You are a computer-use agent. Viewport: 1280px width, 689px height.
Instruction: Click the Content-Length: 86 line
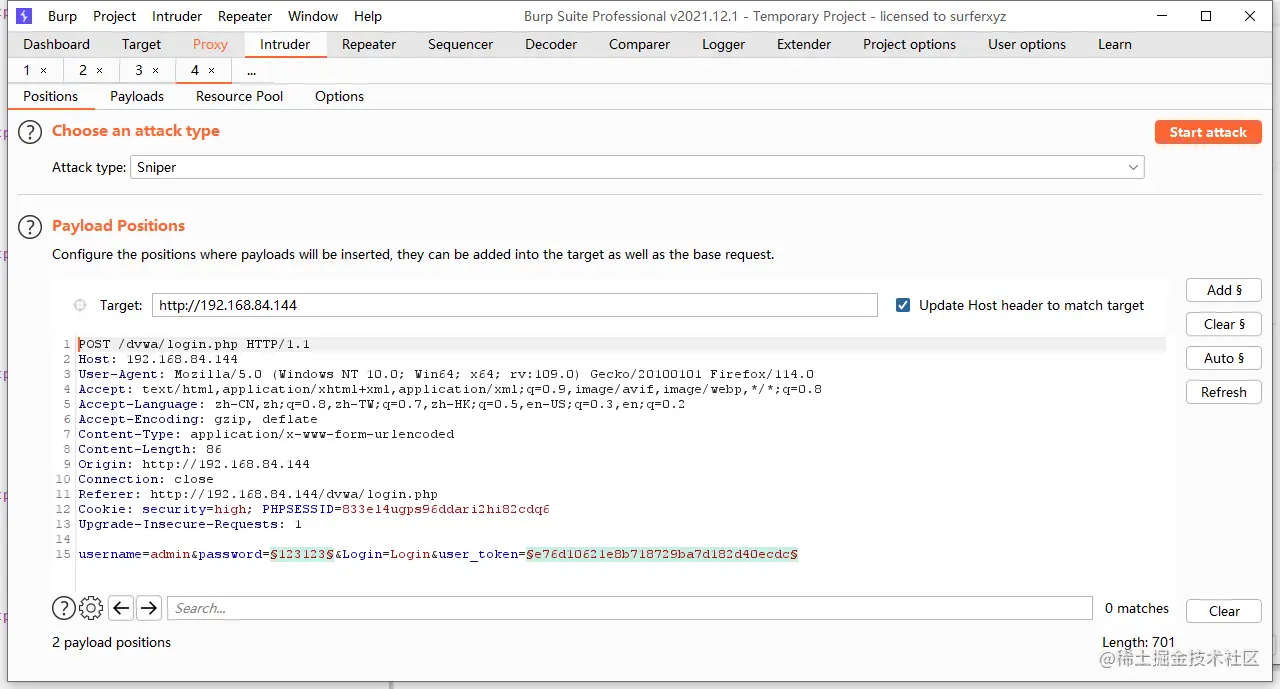point(150,449)
